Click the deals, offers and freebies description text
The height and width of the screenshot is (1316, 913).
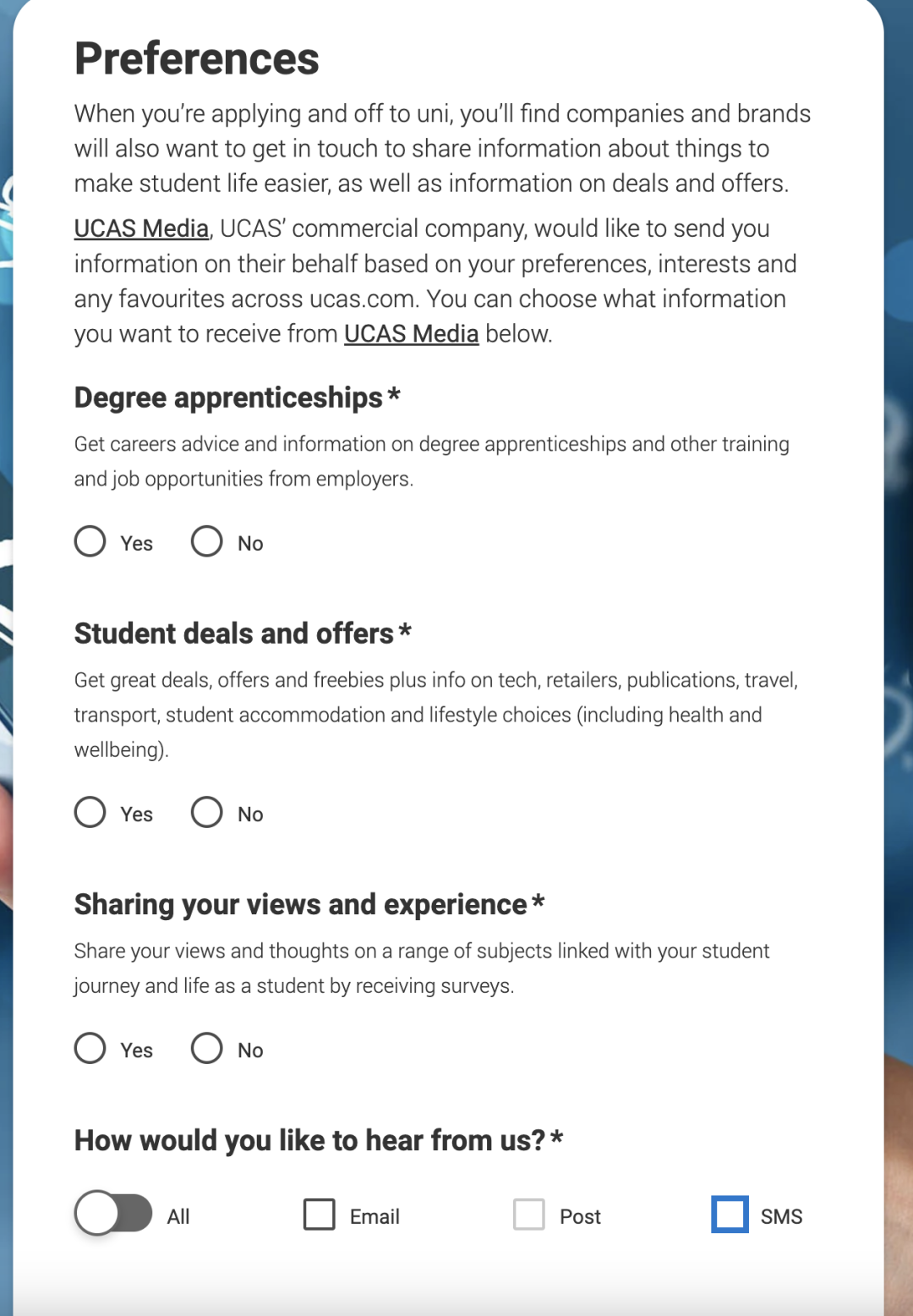tap(436, 715)
